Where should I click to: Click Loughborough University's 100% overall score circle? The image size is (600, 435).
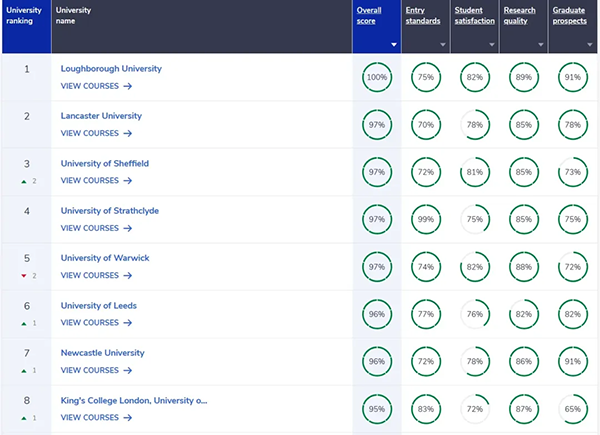377,77
